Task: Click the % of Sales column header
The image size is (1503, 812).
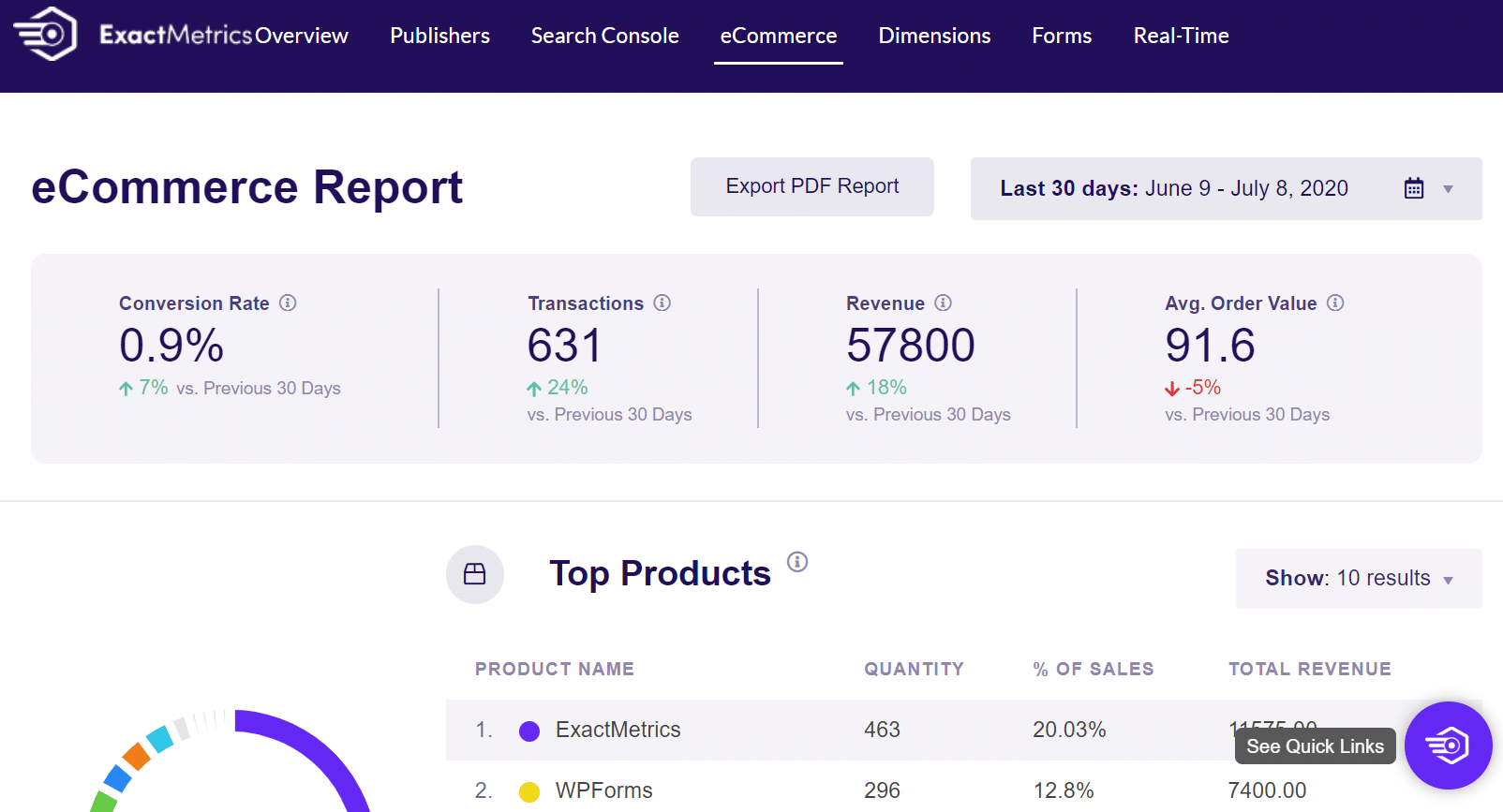Action: pos(1094,669)
